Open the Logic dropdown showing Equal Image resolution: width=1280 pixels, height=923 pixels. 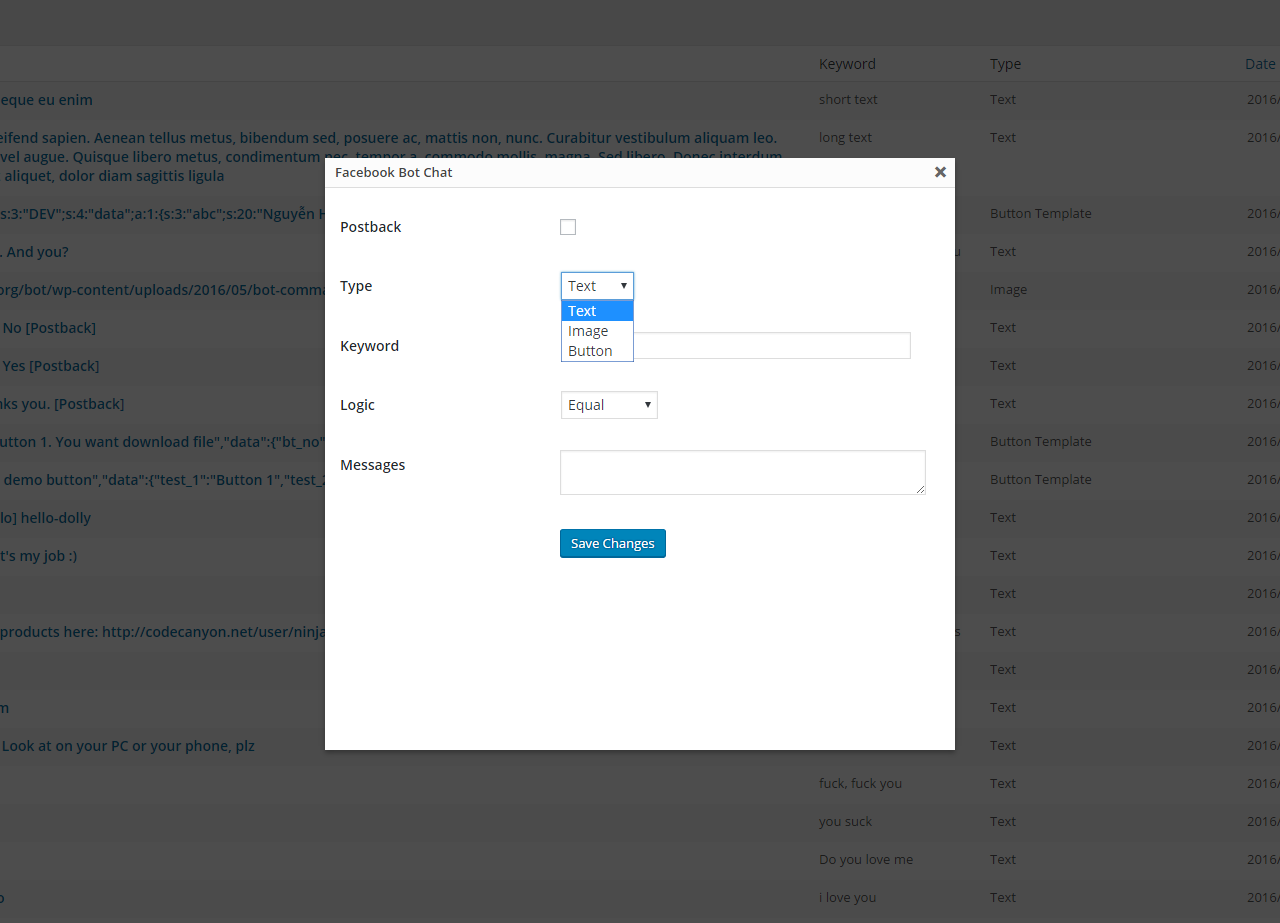[609, 405]
